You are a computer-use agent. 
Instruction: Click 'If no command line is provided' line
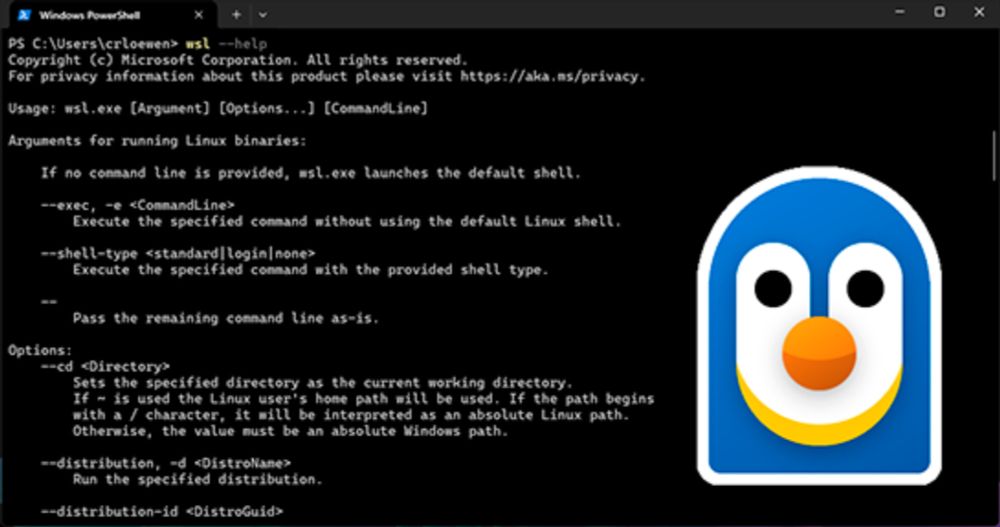pyautogui.click(x=311, y=173)
